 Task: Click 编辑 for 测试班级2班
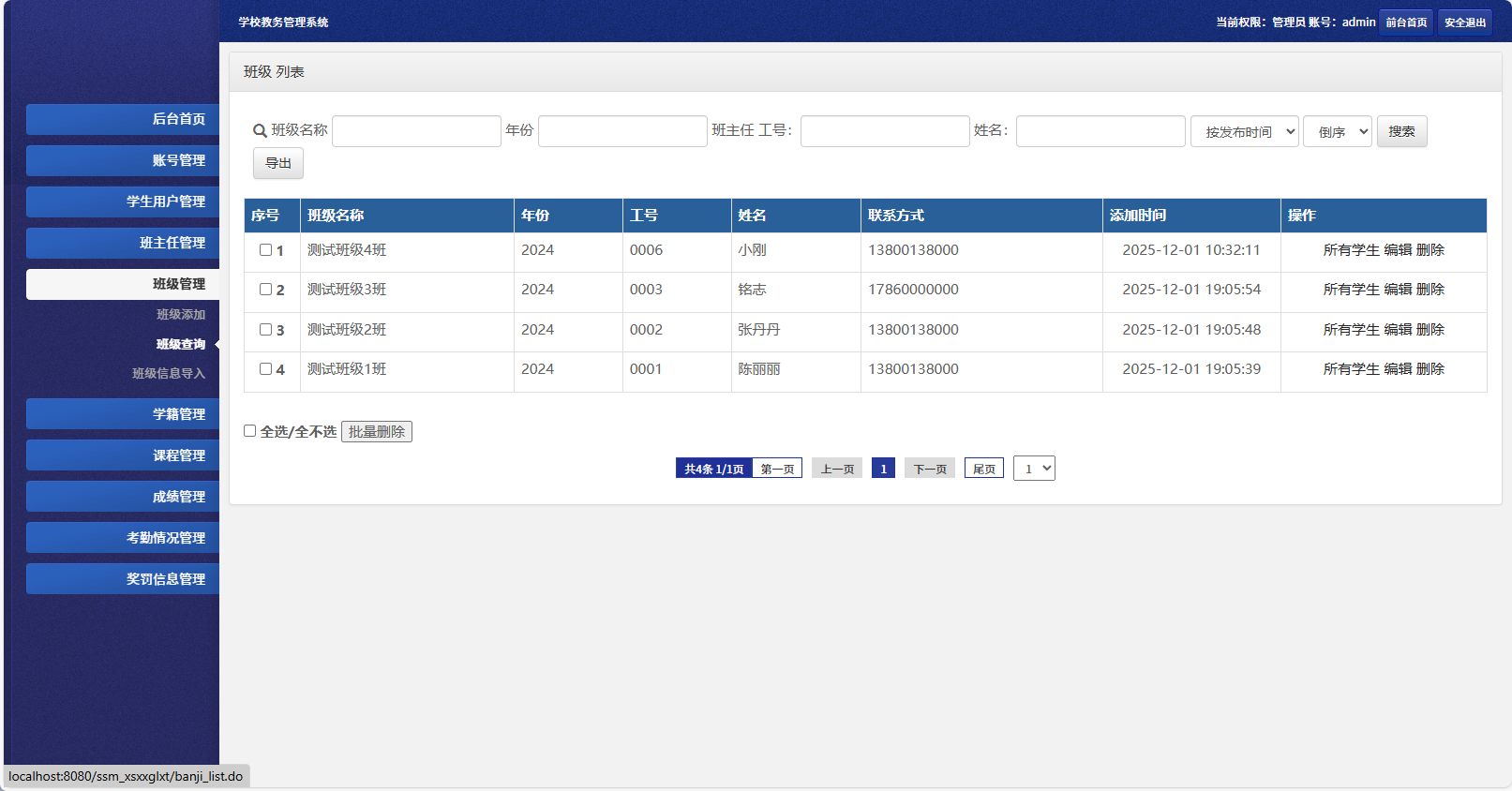(1398, 330)
